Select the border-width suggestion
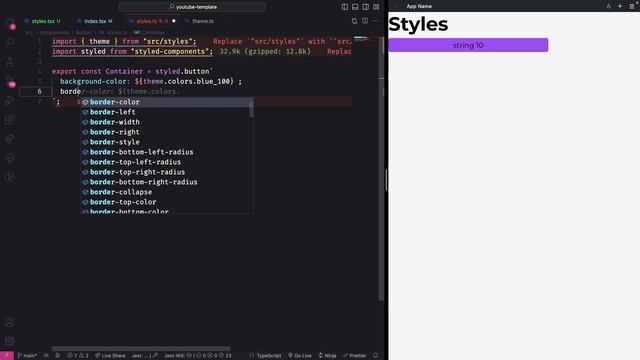The width and height of the screenshot is (640, 360). pyautogui.click(x=167, y=122)
